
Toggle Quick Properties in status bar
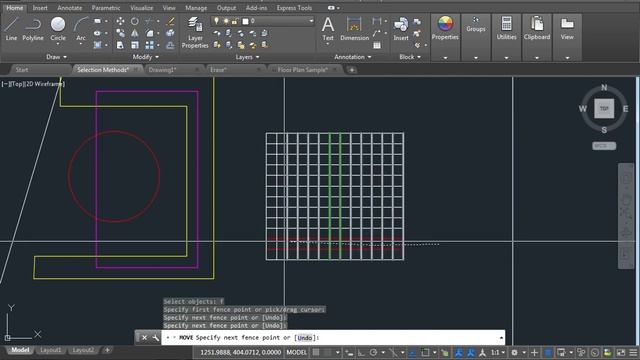coord(548,352)
